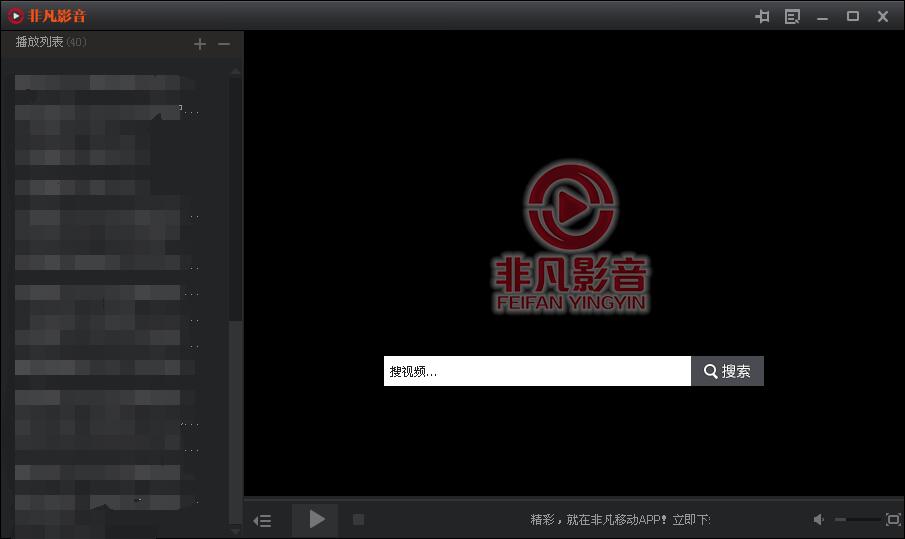Click the volume slider track
The width and height of the screenshot is (905, 539).
(x=857, y=520)
